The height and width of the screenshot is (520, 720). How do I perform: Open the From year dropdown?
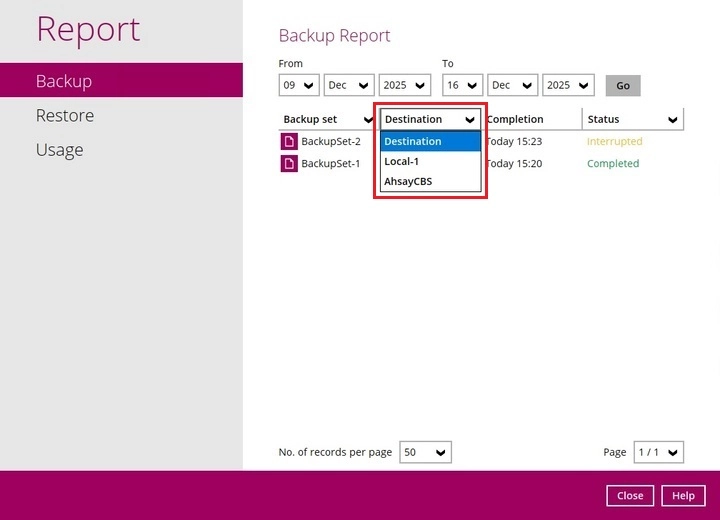point(404,86)
